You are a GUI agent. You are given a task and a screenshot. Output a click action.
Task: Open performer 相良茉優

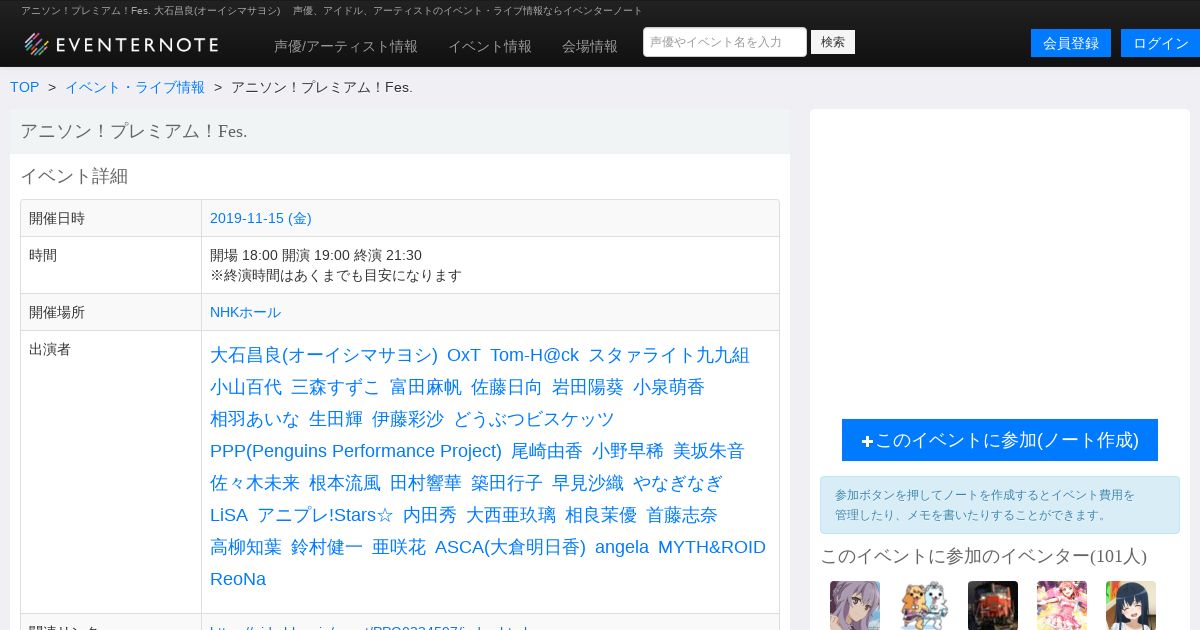pyautogui.click(x=601, y=515)
